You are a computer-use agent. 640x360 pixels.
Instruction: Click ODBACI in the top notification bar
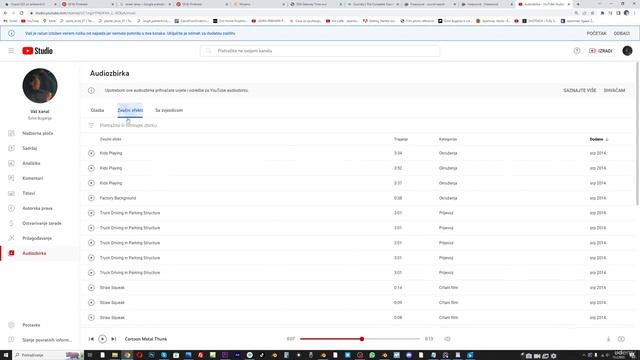tap(622, 33)
